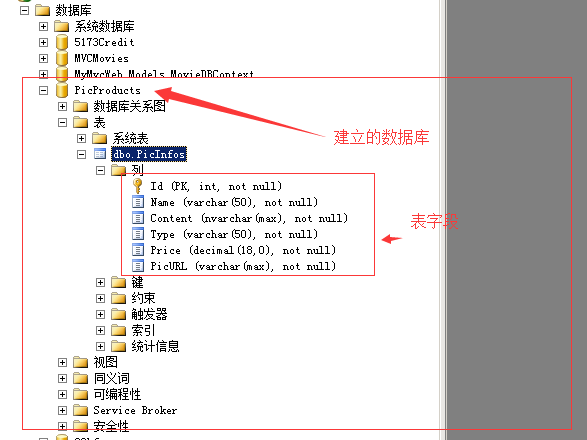
Task: Expand the 系统数据库 folder
Action: pos(43,26)
